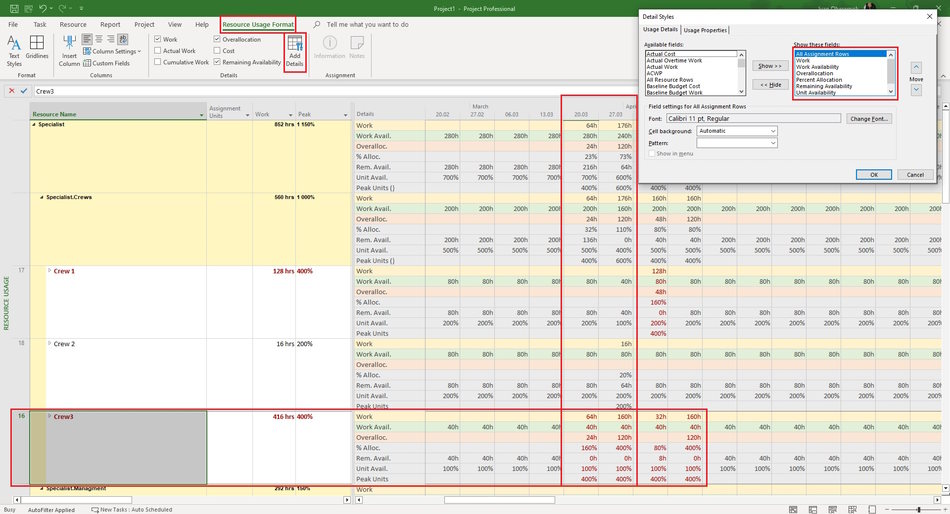The height and width of the screenshot is (514, 950).
Task: Open Work column filter arrow
Action: (x=291, y=115)
